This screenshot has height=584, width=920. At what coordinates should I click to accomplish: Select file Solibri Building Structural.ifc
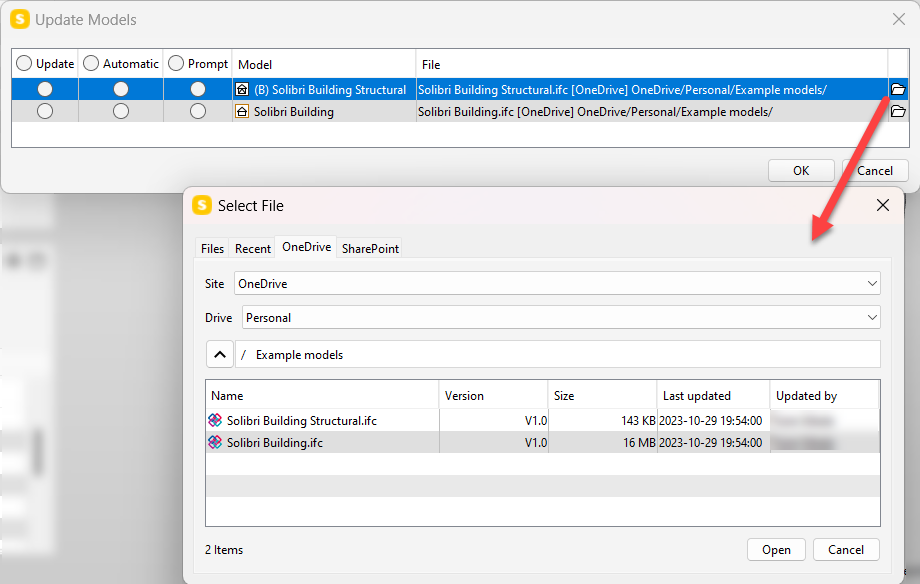tap(302, 420)
